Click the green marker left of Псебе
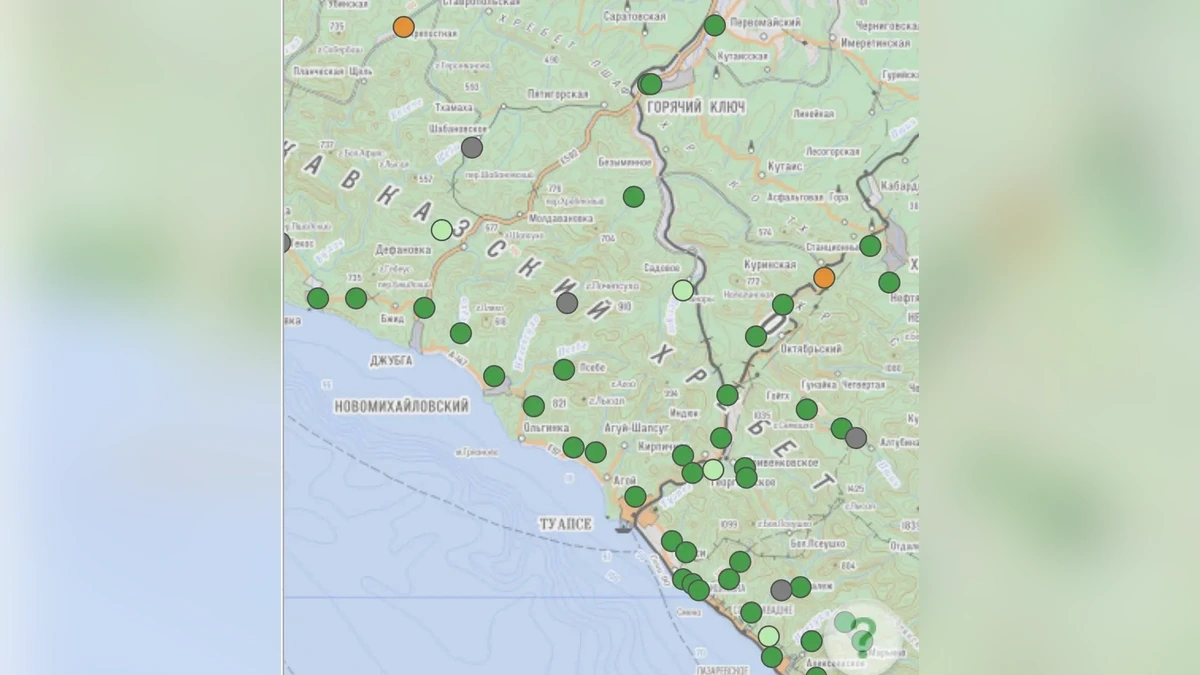The height and width of the screenshot is (675, 1200). (564, 370)
